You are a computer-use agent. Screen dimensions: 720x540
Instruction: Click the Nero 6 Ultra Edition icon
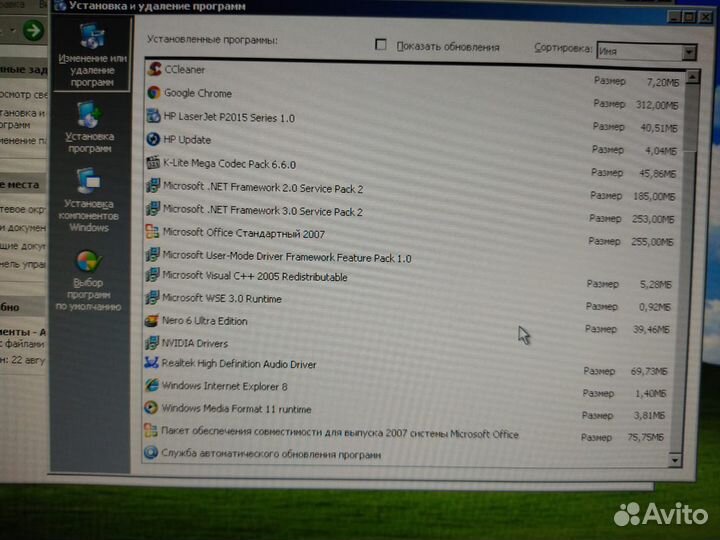pyautogui.click(x=152, y=321)
